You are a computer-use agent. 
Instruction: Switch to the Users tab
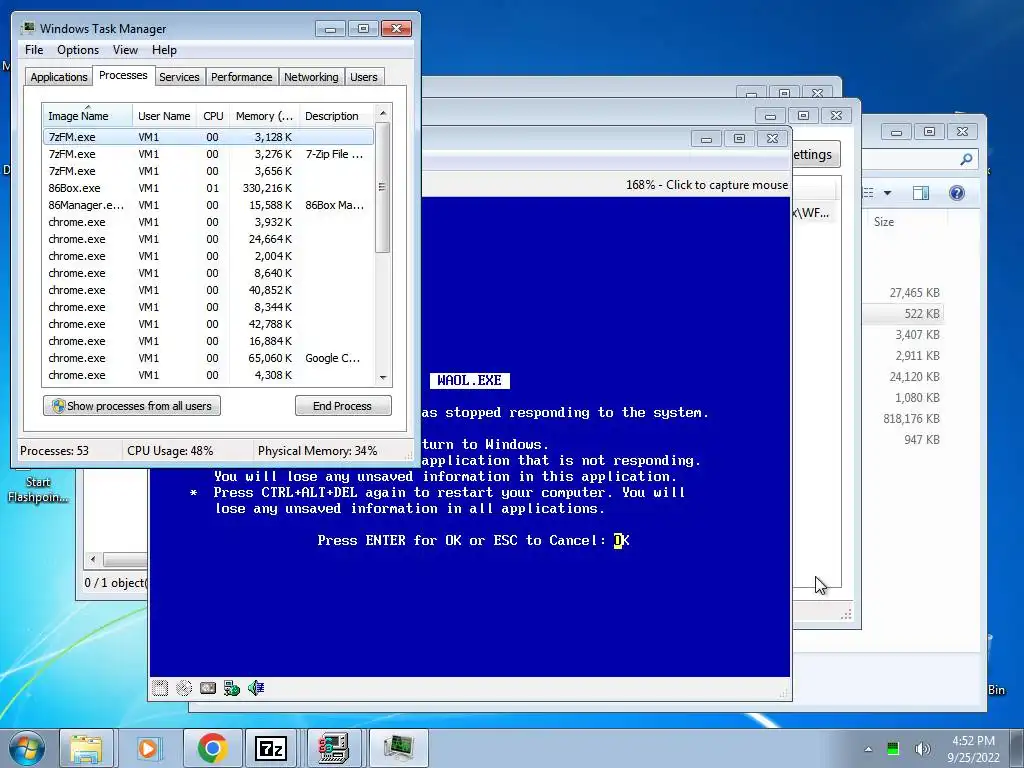point(364,77)
